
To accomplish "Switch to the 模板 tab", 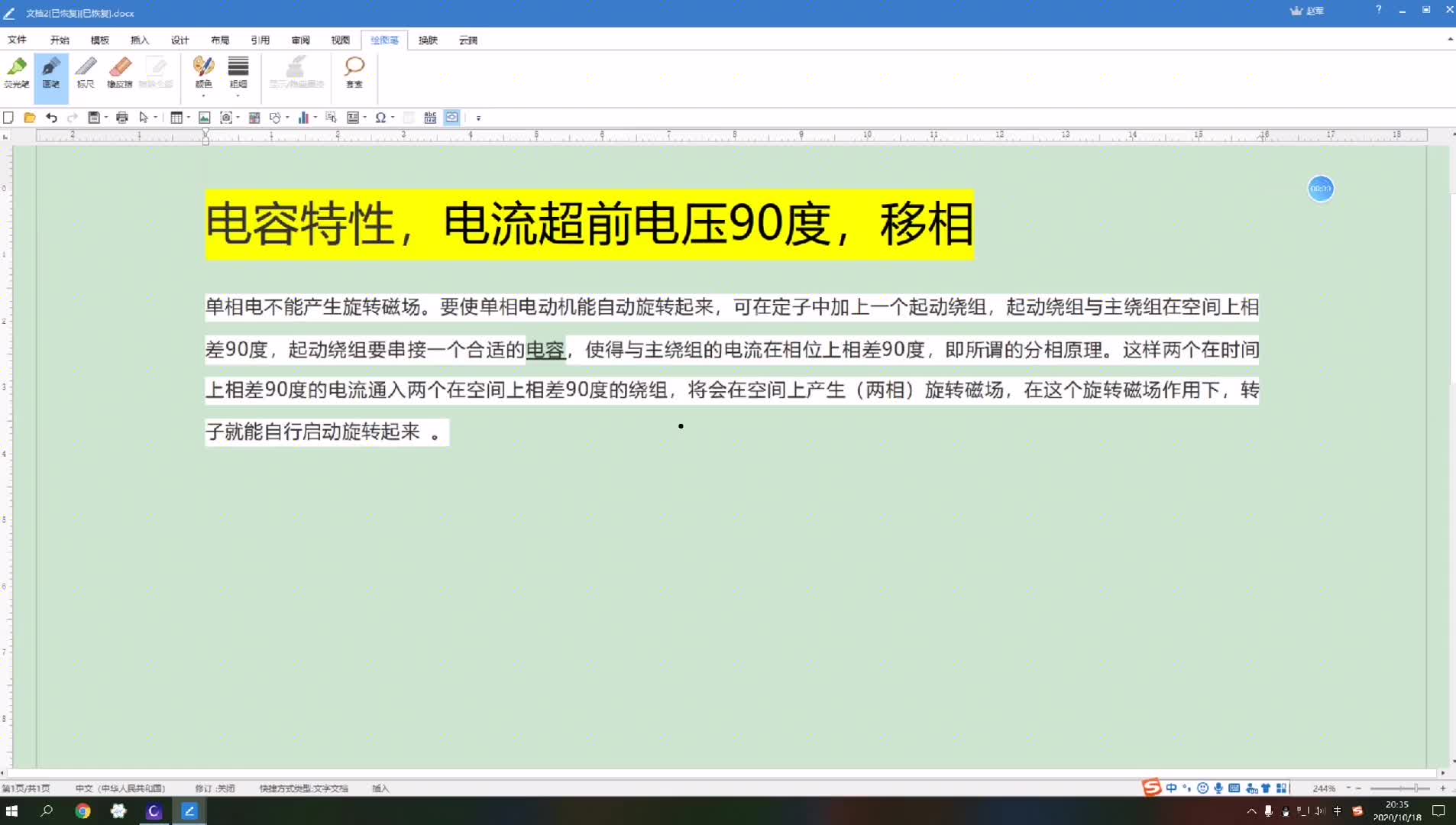I will click(x=100, y=40).
